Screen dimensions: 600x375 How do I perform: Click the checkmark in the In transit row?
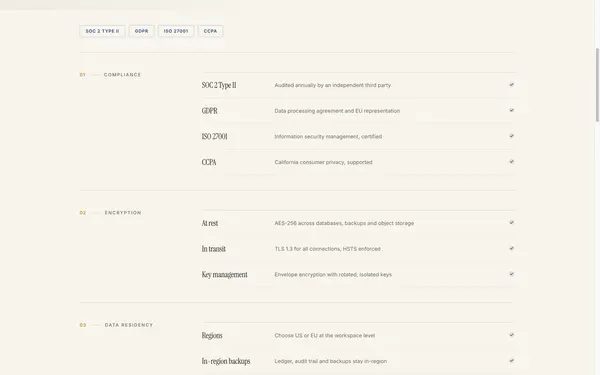pos(512,248)
